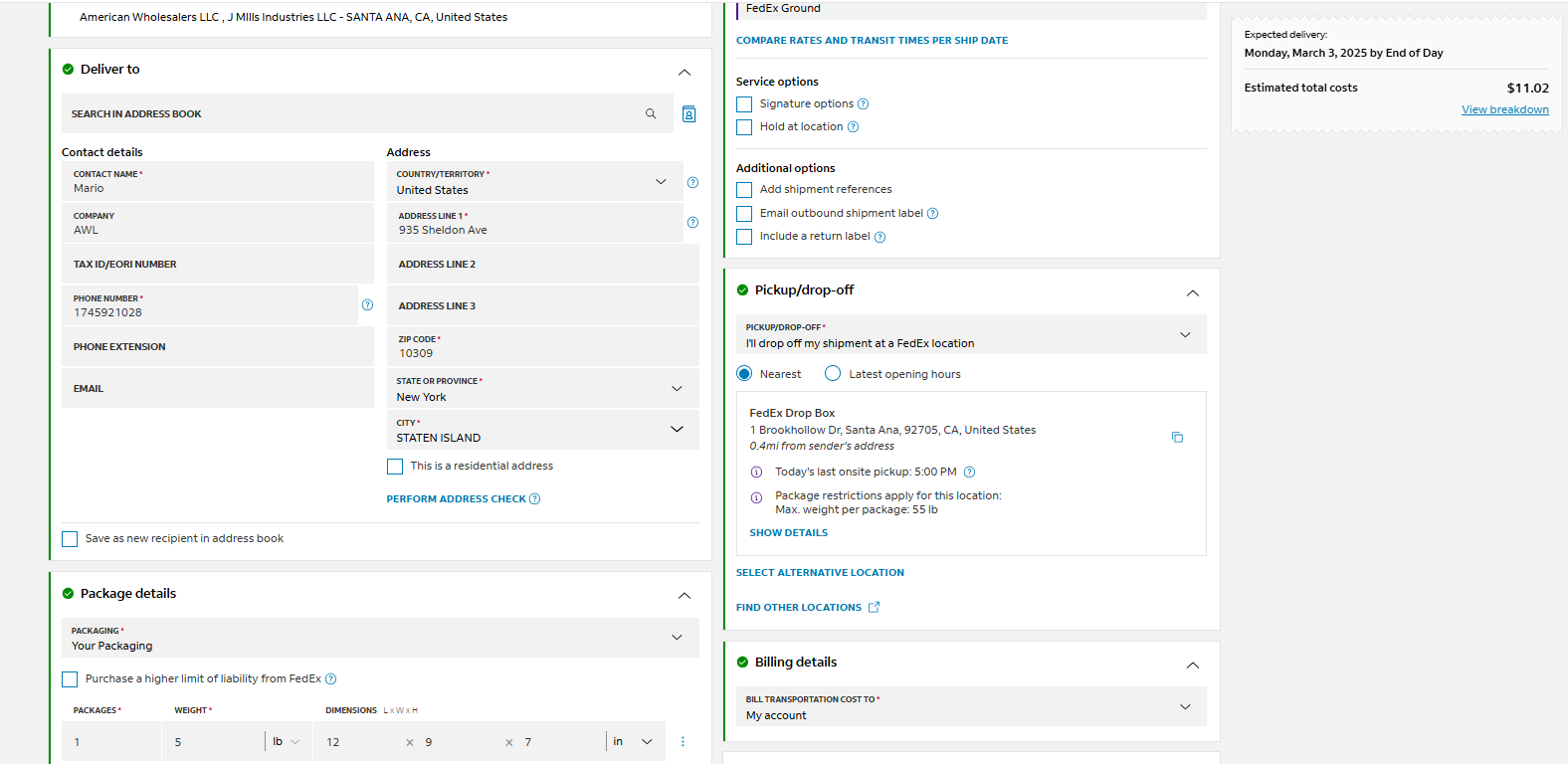Viewport: 1568px width, 764px height.
Task: Show help for Include a return label
Action: (880, 237)
